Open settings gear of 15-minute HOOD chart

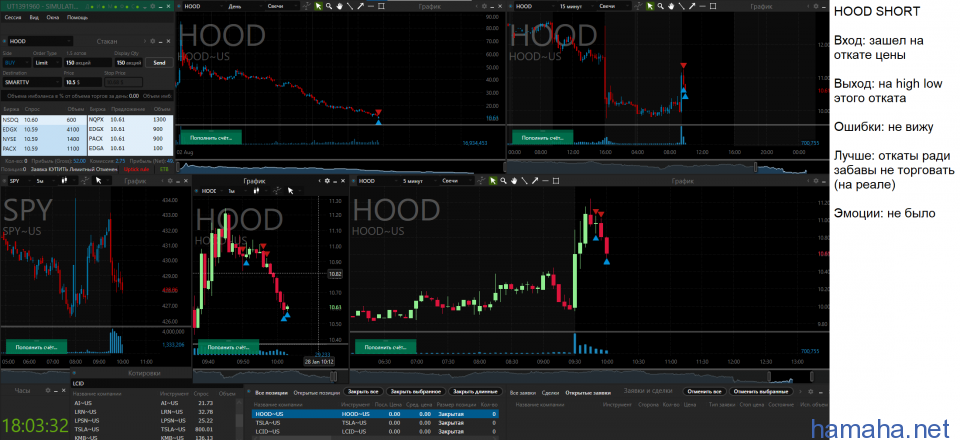click(x=816, y=6)
